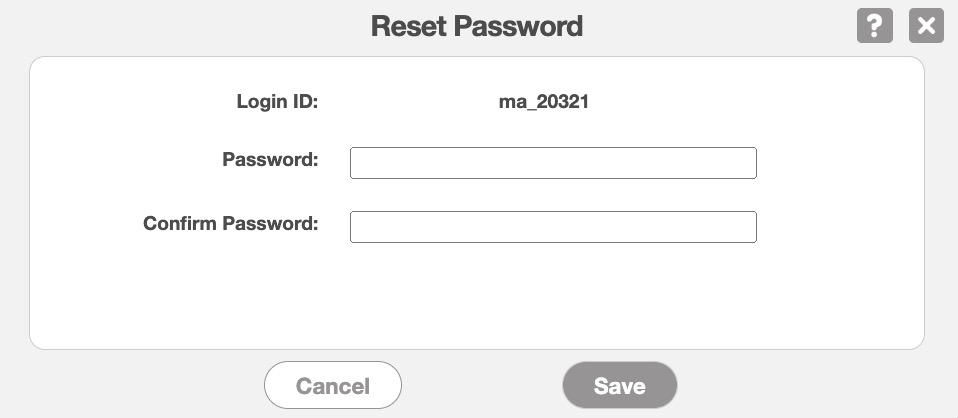Click into the Password input field
The width and height of the screenshot is (958, 418).
[x=553, y=163]
